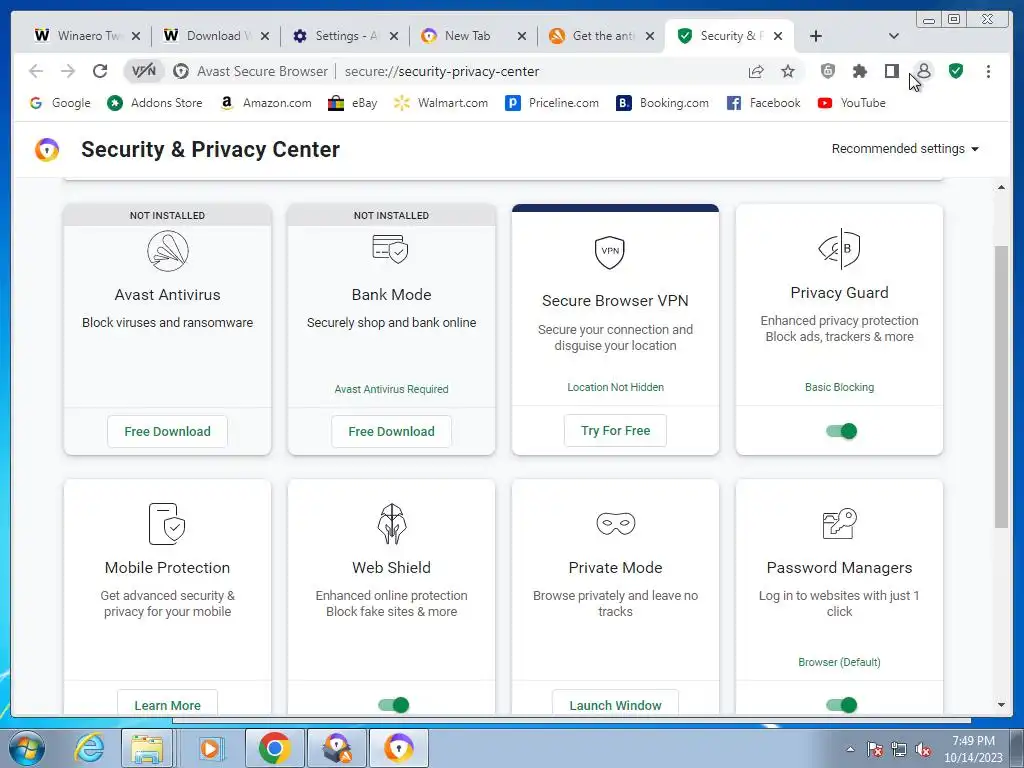Toggle the Password Managers switch
This screenshot has width=1024, height=768.
click(x=841, y=705)
